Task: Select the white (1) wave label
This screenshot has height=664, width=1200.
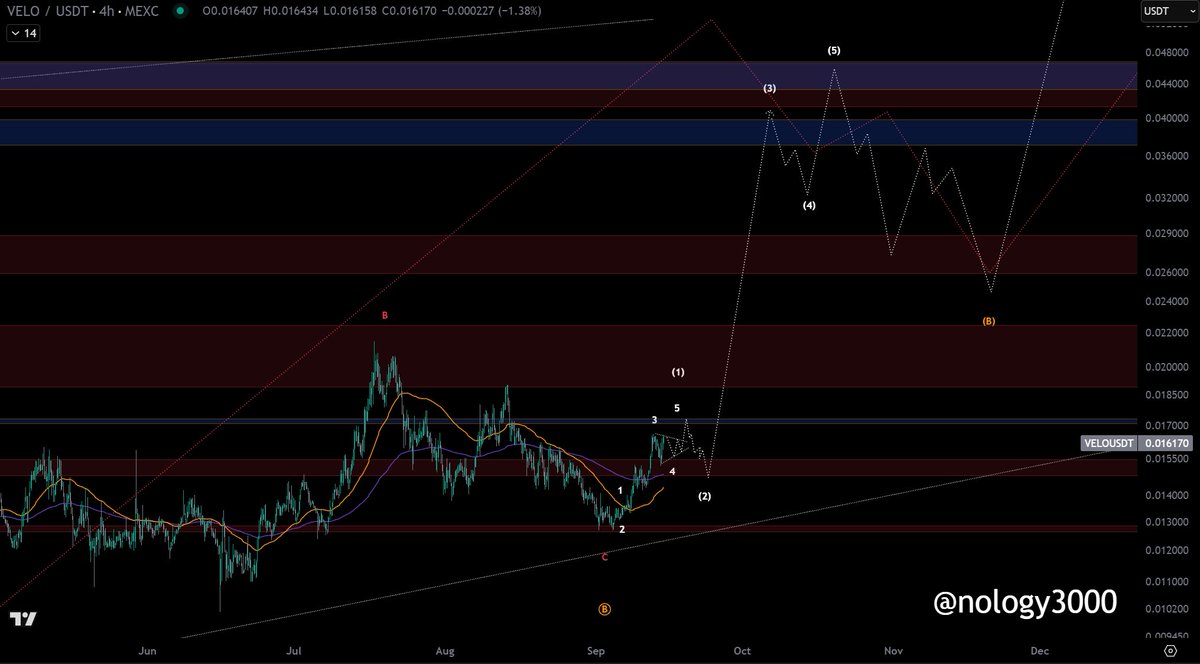Action: 678,372
